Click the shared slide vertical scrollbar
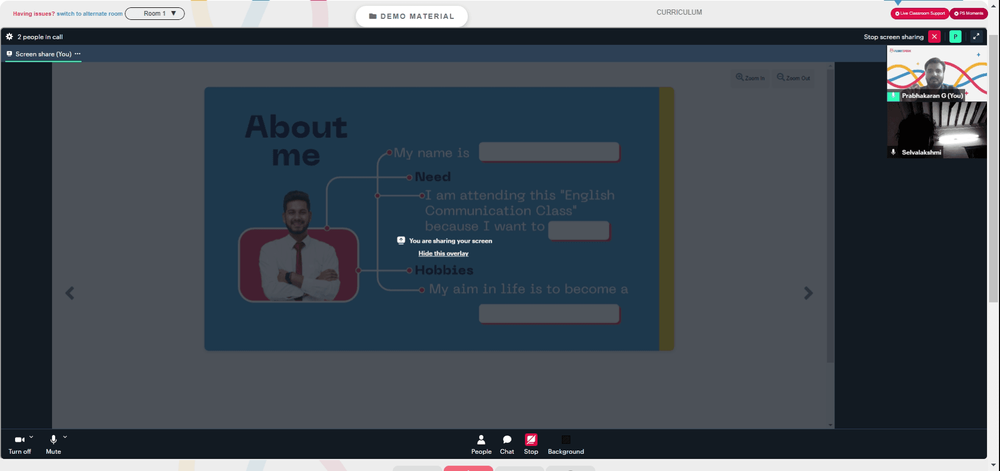The image size is (1000, 471). pyautogui.click(x=830, y=217)
